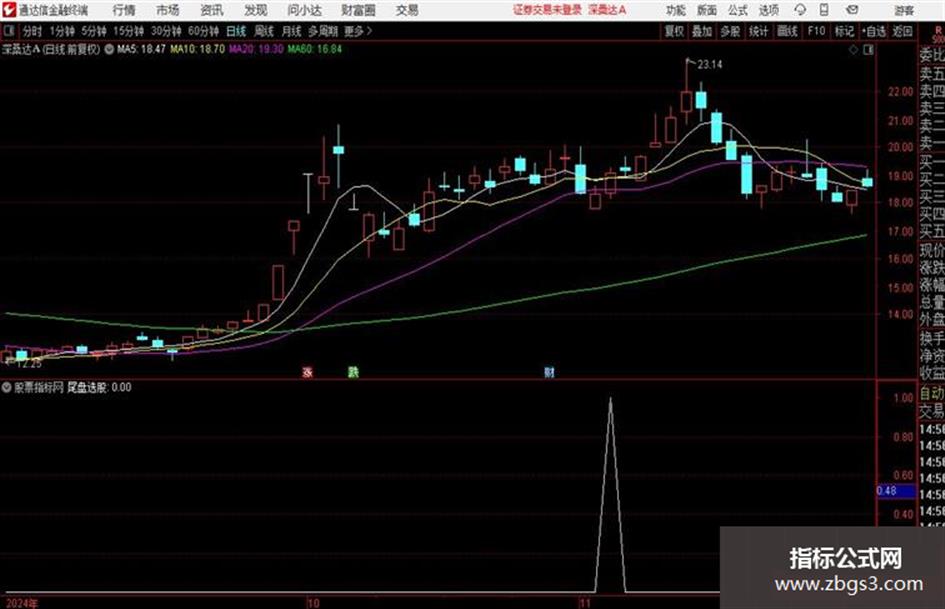Click the 标记 mark button
This screenshot has height=609, width=945.
[x=844, y=31]
